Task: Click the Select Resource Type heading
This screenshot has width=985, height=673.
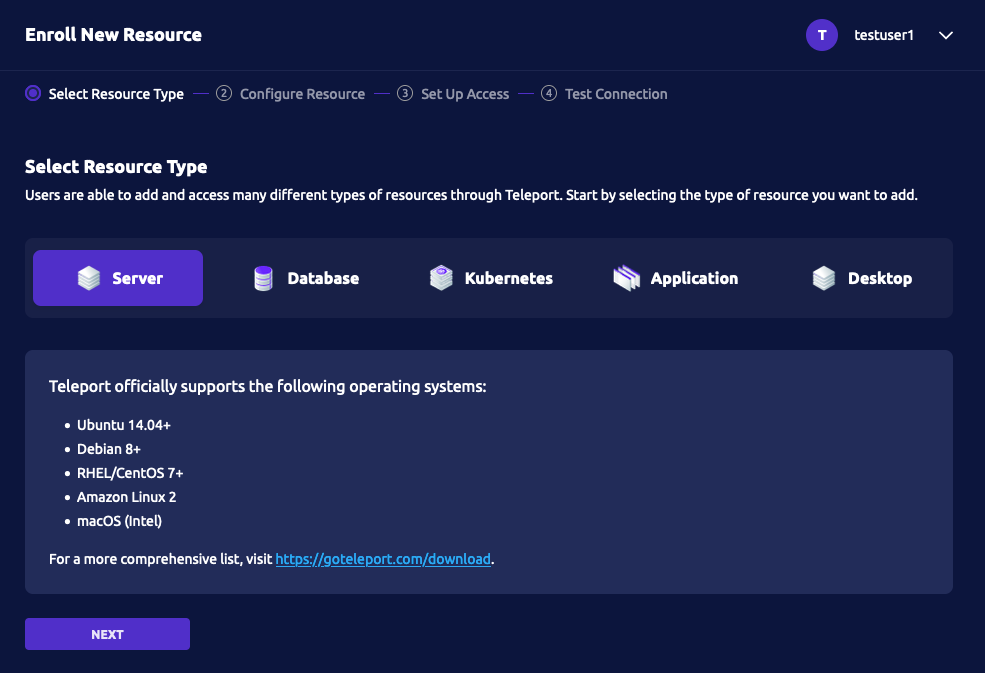Action: click(116, 167)
